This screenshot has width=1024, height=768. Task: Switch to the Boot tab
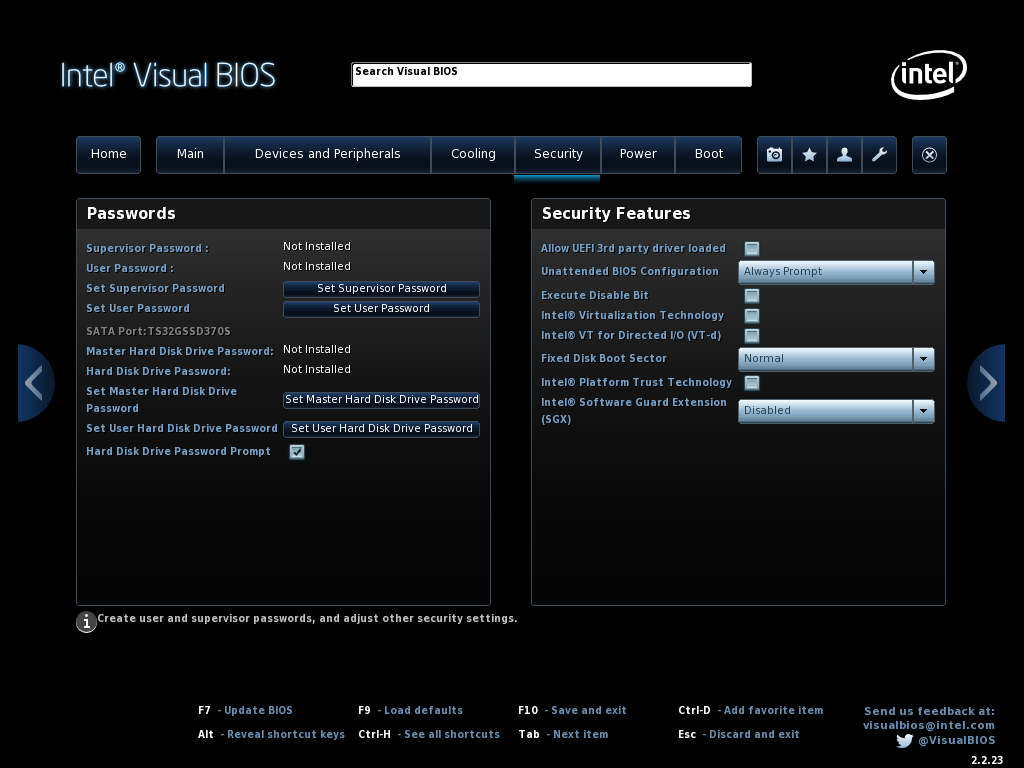point(709,155)
